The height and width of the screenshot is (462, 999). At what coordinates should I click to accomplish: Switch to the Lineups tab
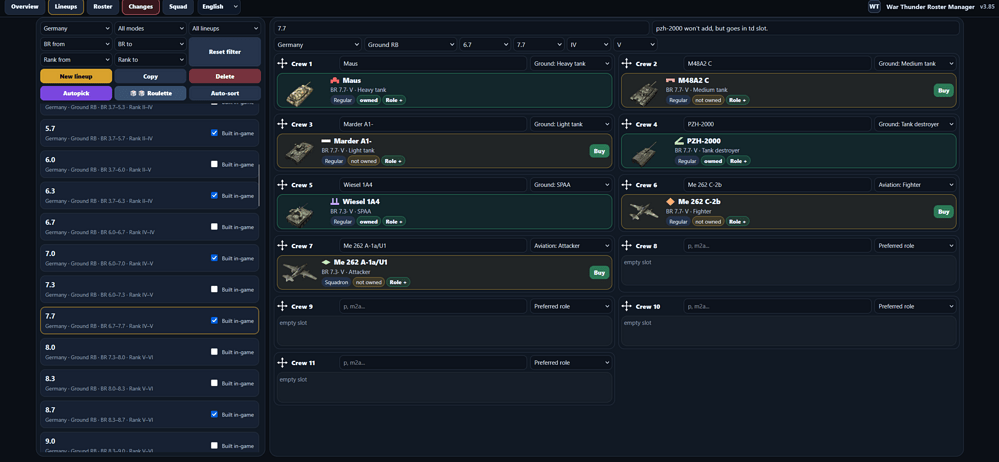coord(66,6)
